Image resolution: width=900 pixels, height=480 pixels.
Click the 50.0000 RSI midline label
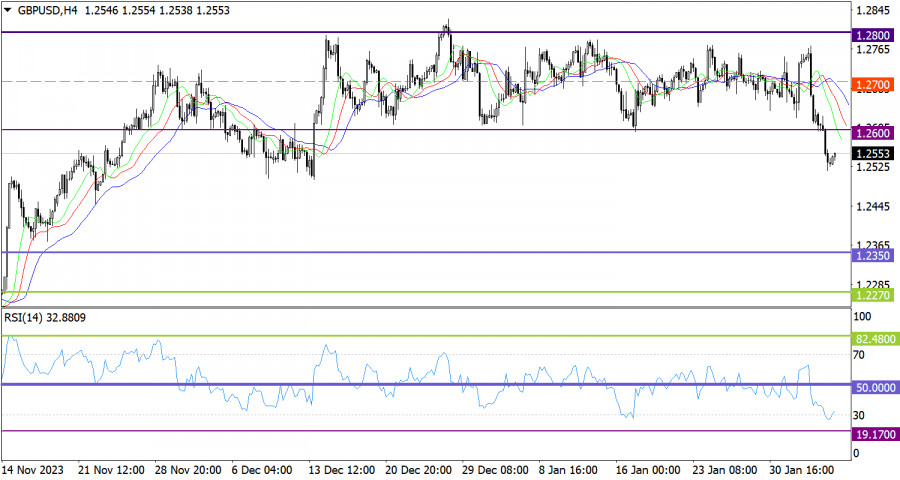875,388
